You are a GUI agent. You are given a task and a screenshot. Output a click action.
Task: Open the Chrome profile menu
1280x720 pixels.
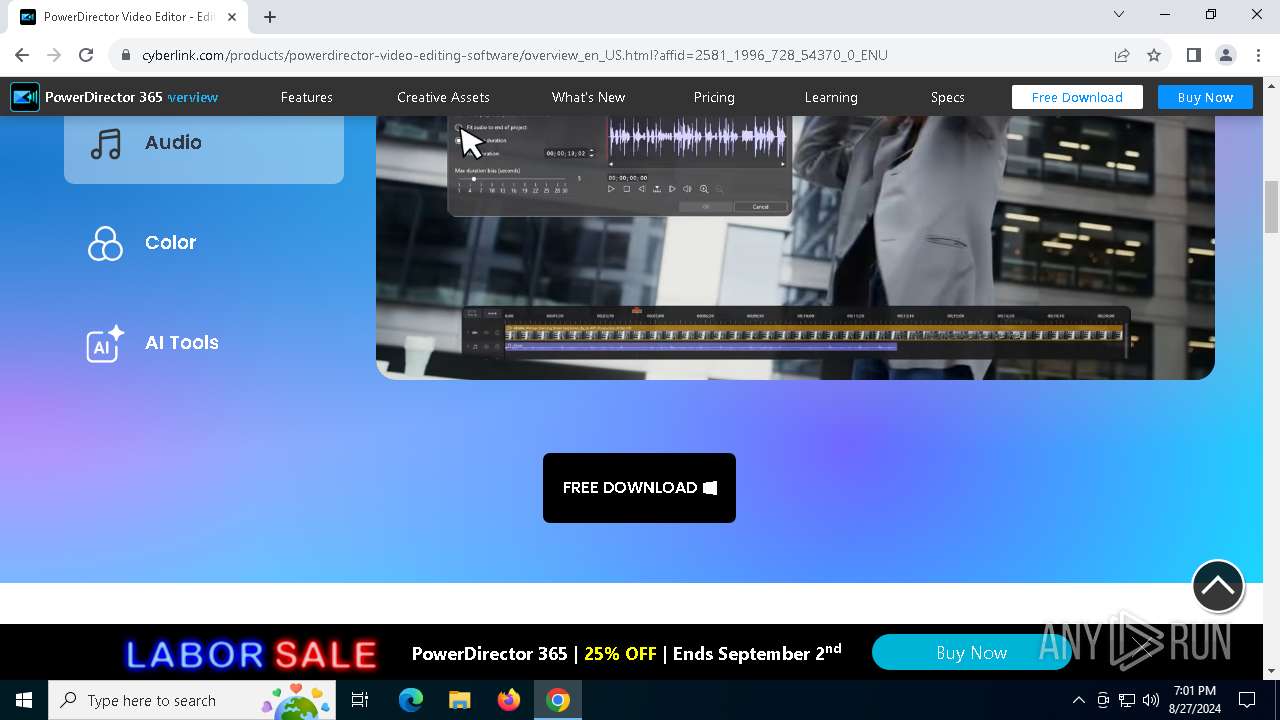1225,55
